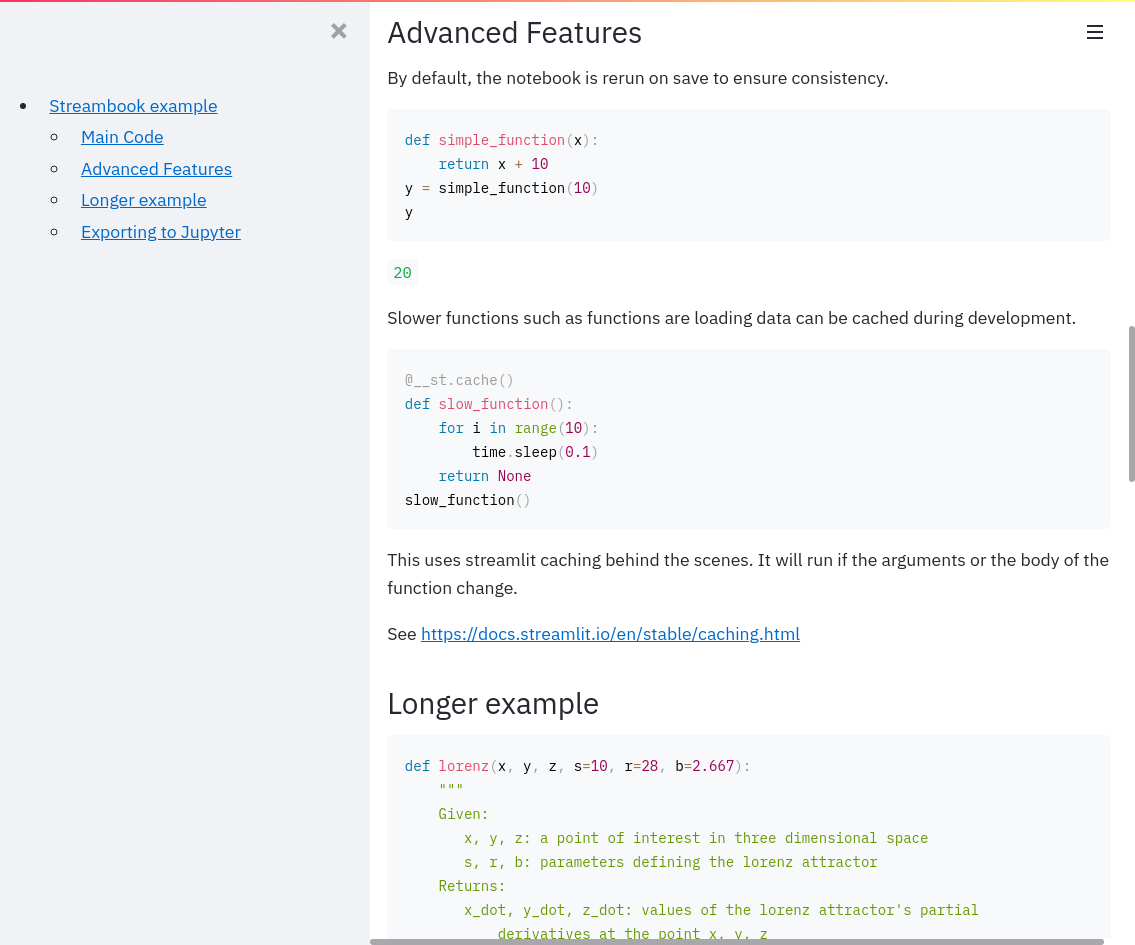Click the lorenz function definition line
Screen dimensions: 1135x945
pos(576,766)
